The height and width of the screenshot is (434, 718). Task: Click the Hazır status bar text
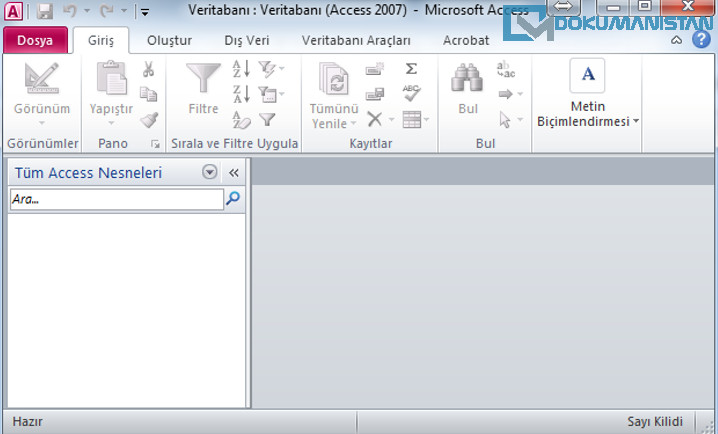click(27, 422)
